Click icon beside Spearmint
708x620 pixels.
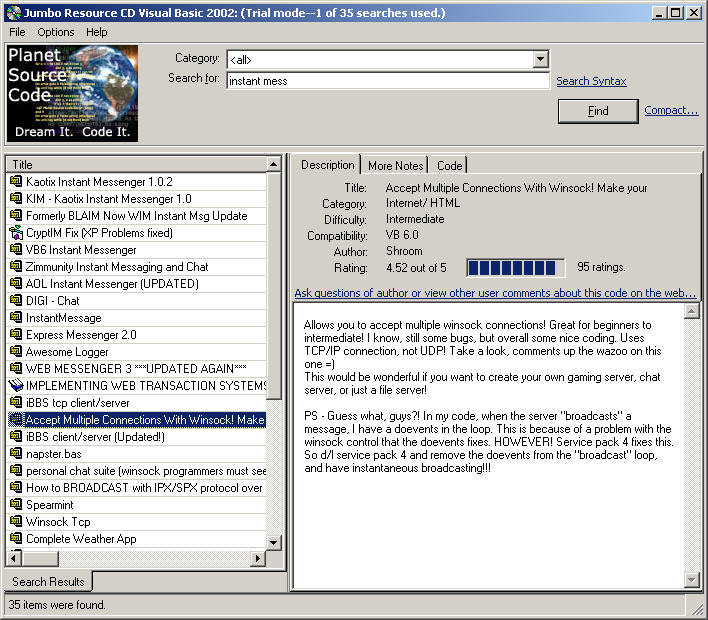(x=16, y=504)
